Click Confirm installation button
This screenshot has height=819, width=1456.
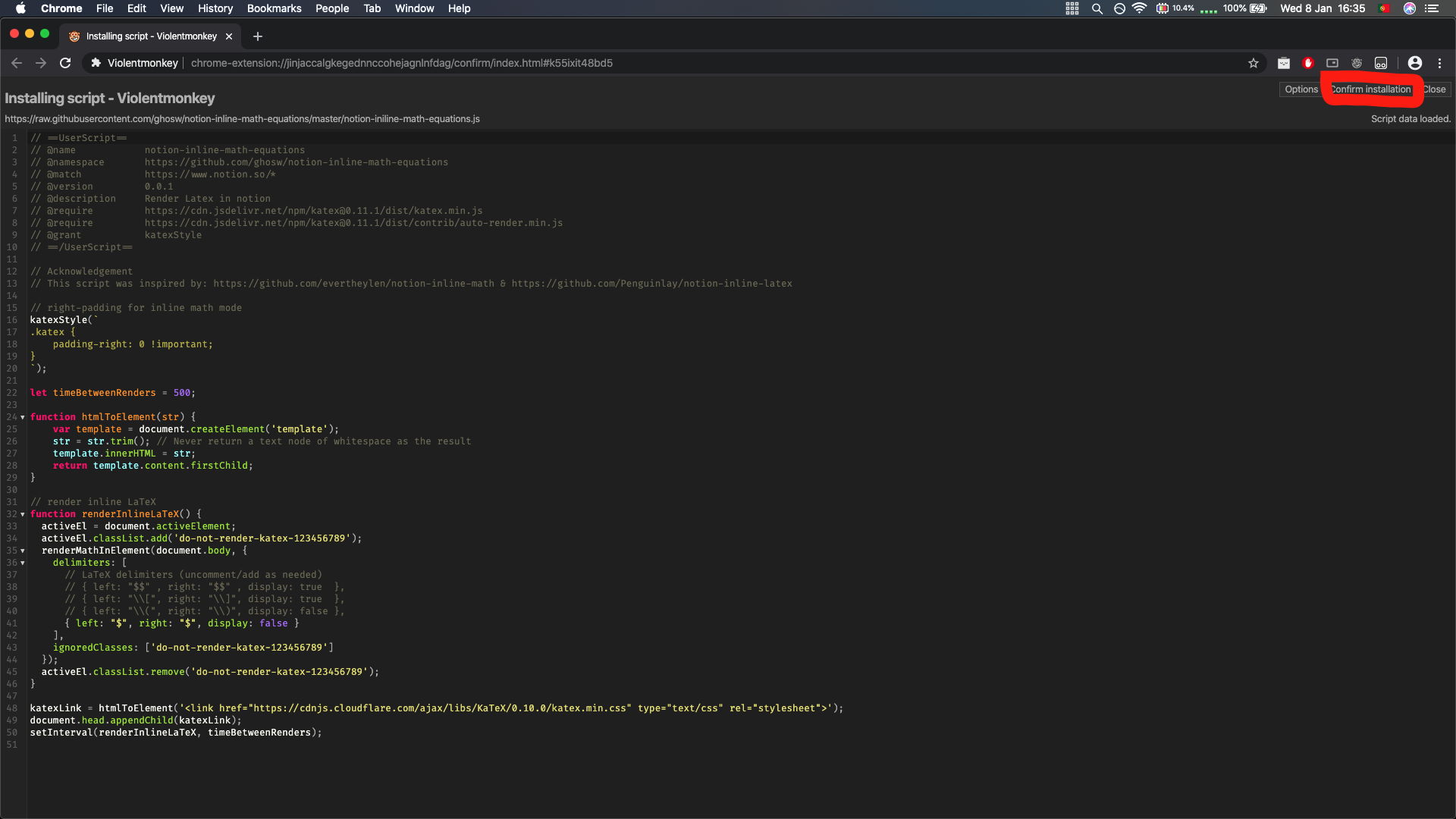pyautogui.click(x=1371, y=89)
